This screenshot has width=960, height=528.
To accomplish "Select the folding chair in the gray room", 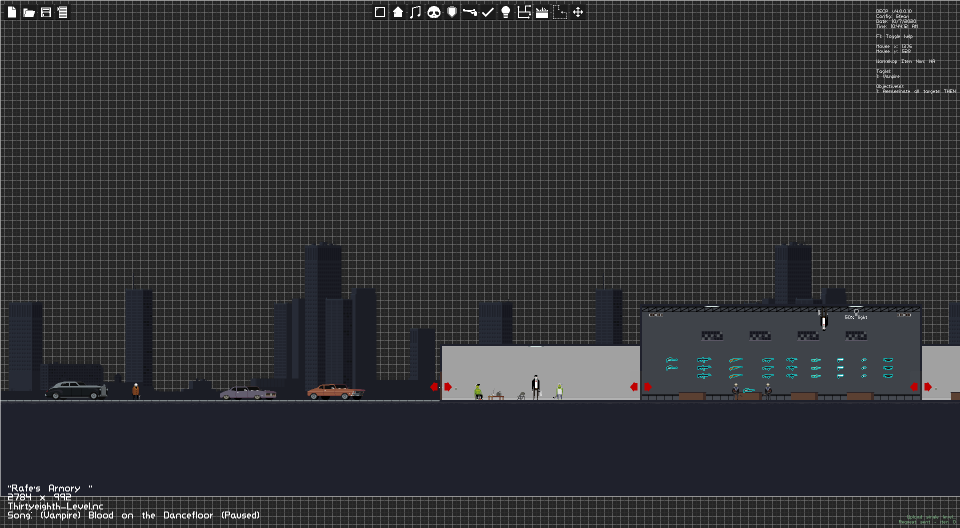I will pyautogui.click(x=521, y=396).
